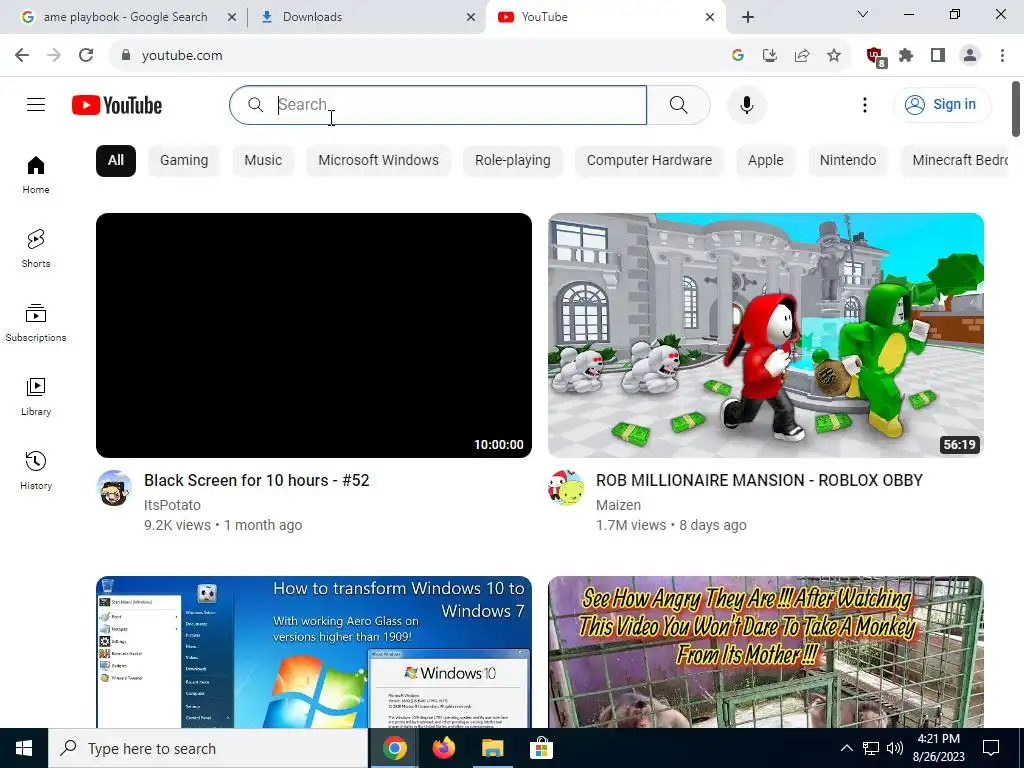The height and width of the screenshot is (768, 1024).
Task: Select the Role-playing filter chip
Action: pyautogui.click(x=513, y=161)
